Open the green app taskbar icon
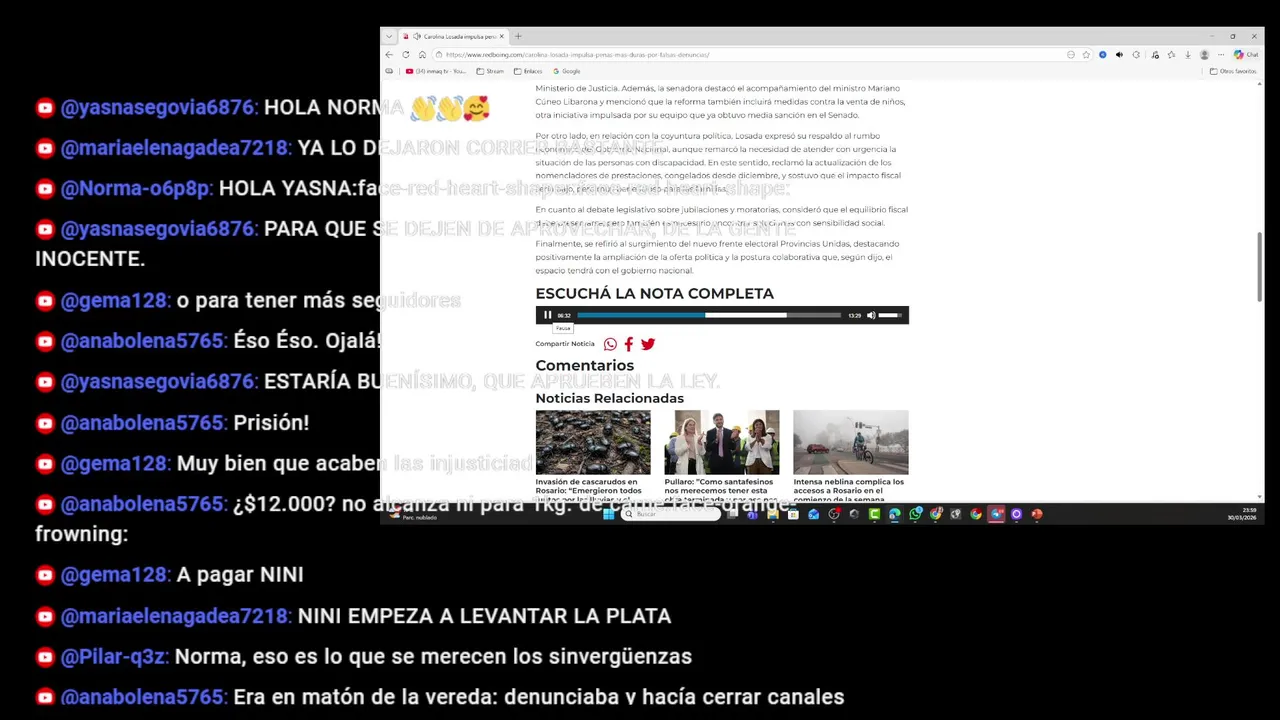This screenshot has width=1280, height=720. tap(874, 515)
